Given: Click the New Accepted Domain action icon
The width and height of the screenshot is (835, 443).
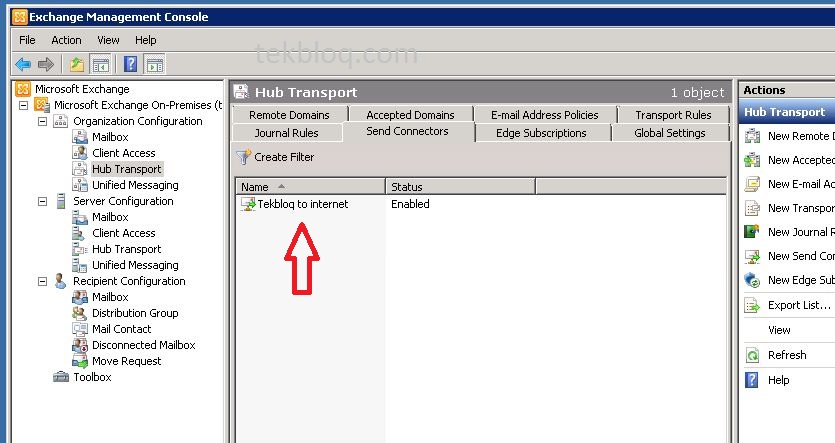Looking at the screenshot, I should point(752,160).
